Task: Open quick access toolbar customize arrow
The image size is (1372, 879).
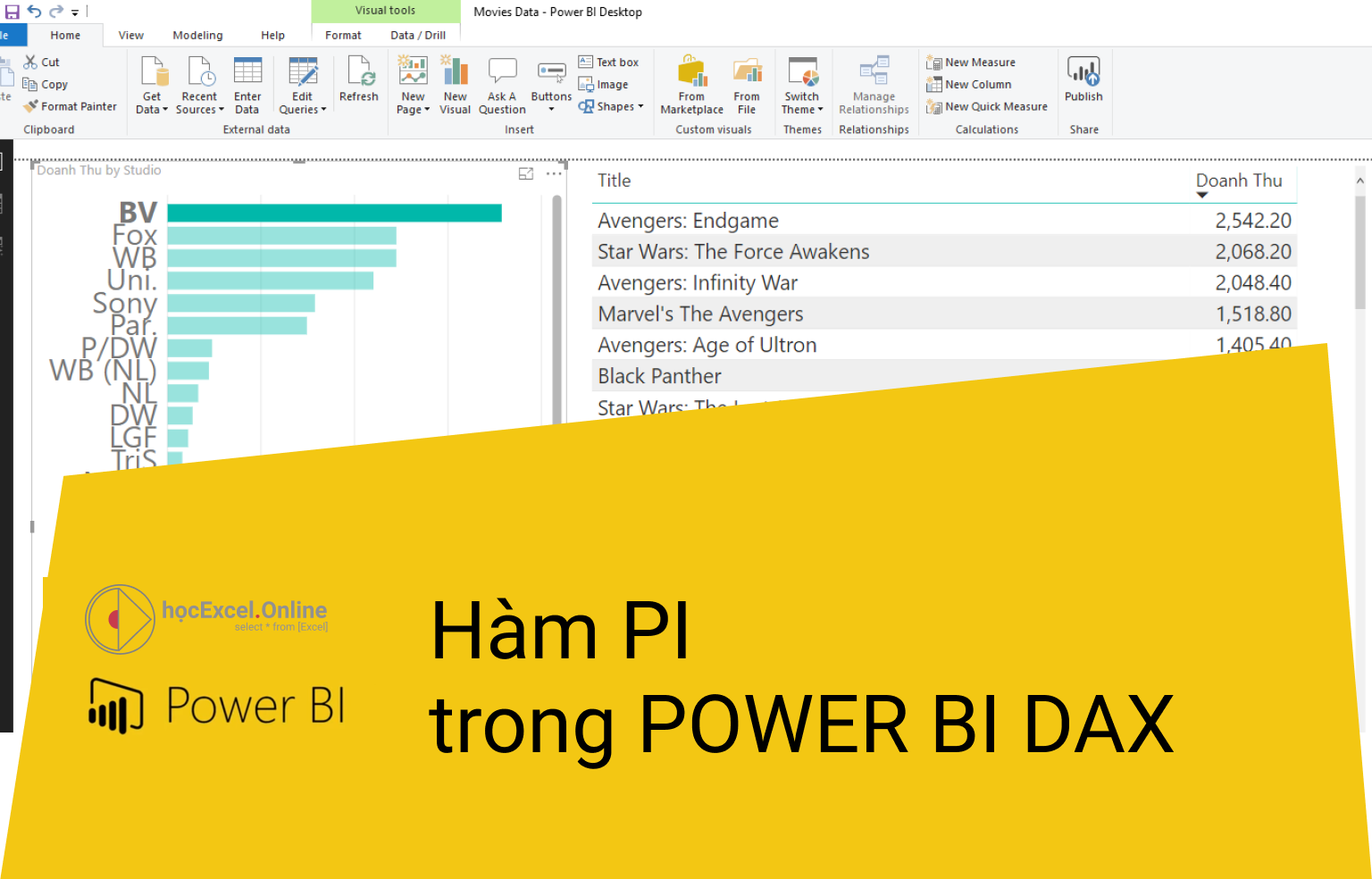Action: click(x=75, y=13)
